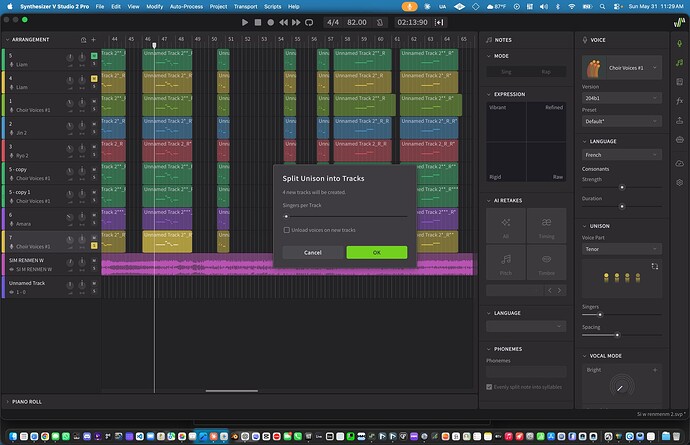Open the Auto-Process menu

coord(186,7)
